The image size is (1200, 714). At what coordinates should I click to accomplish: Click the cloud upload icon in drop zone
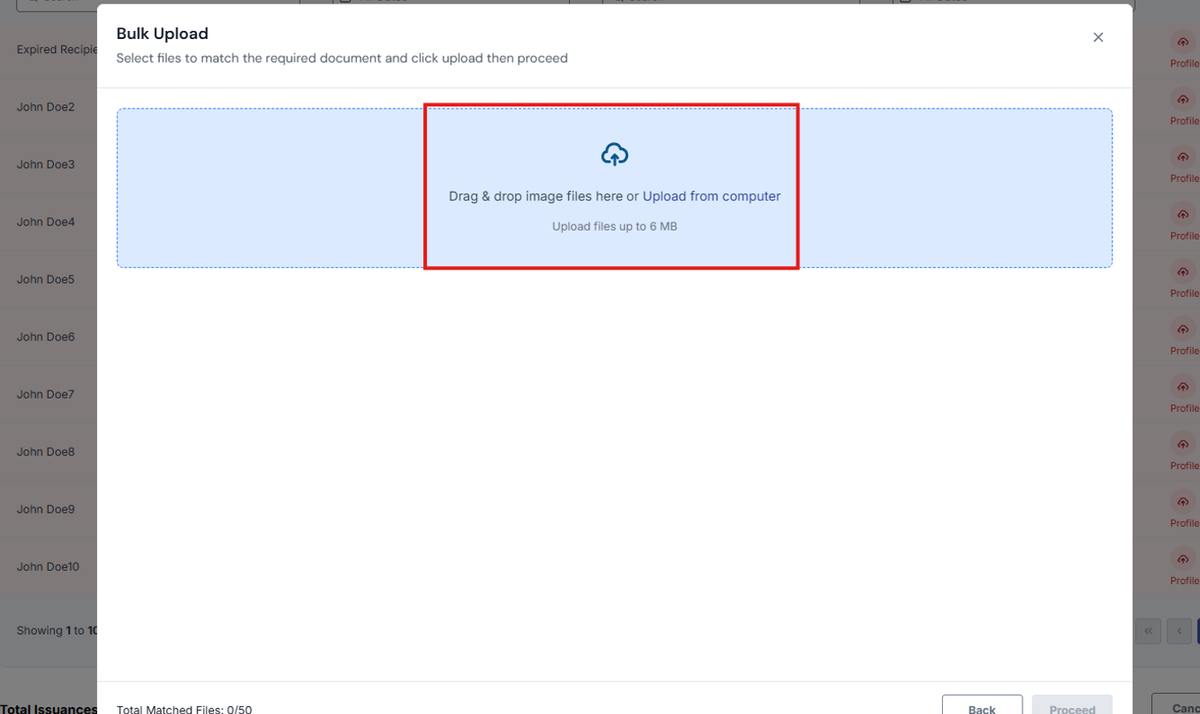[x=614, y=154]
